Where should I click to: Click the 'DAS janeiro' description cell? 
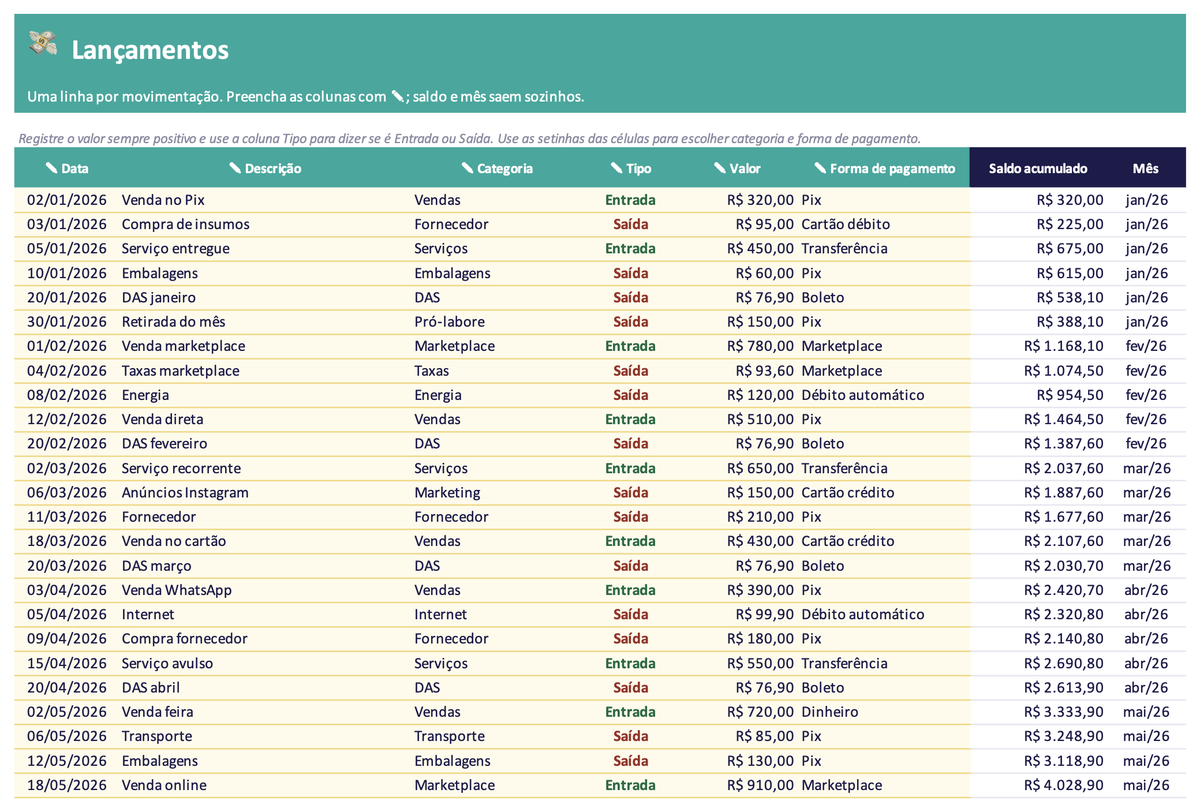pyautogui.click(x=265, y=297)
